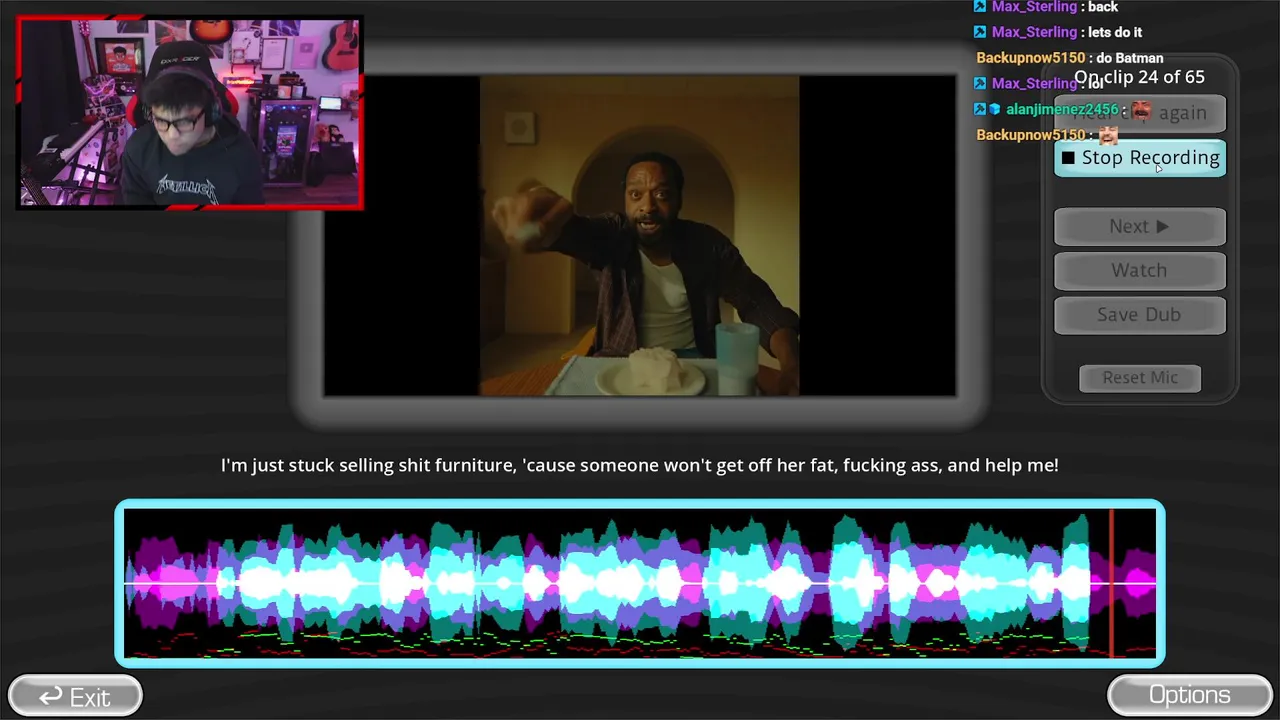Click the emote in alanjimenez2456's chat message
This screenshot has width=1280, height=720.
pos(1141,109)
